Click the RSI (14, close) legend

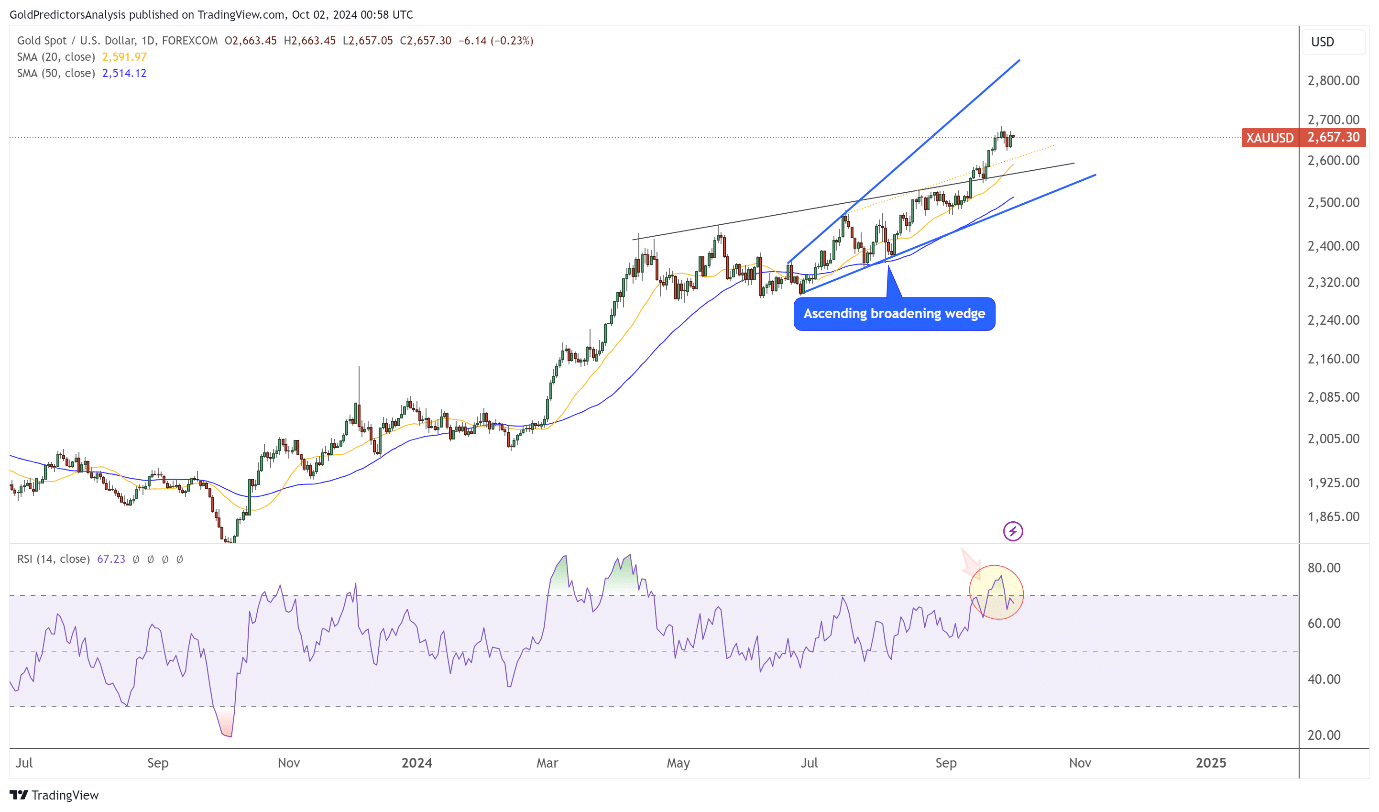pyautogui.click(x=54, y=559)
